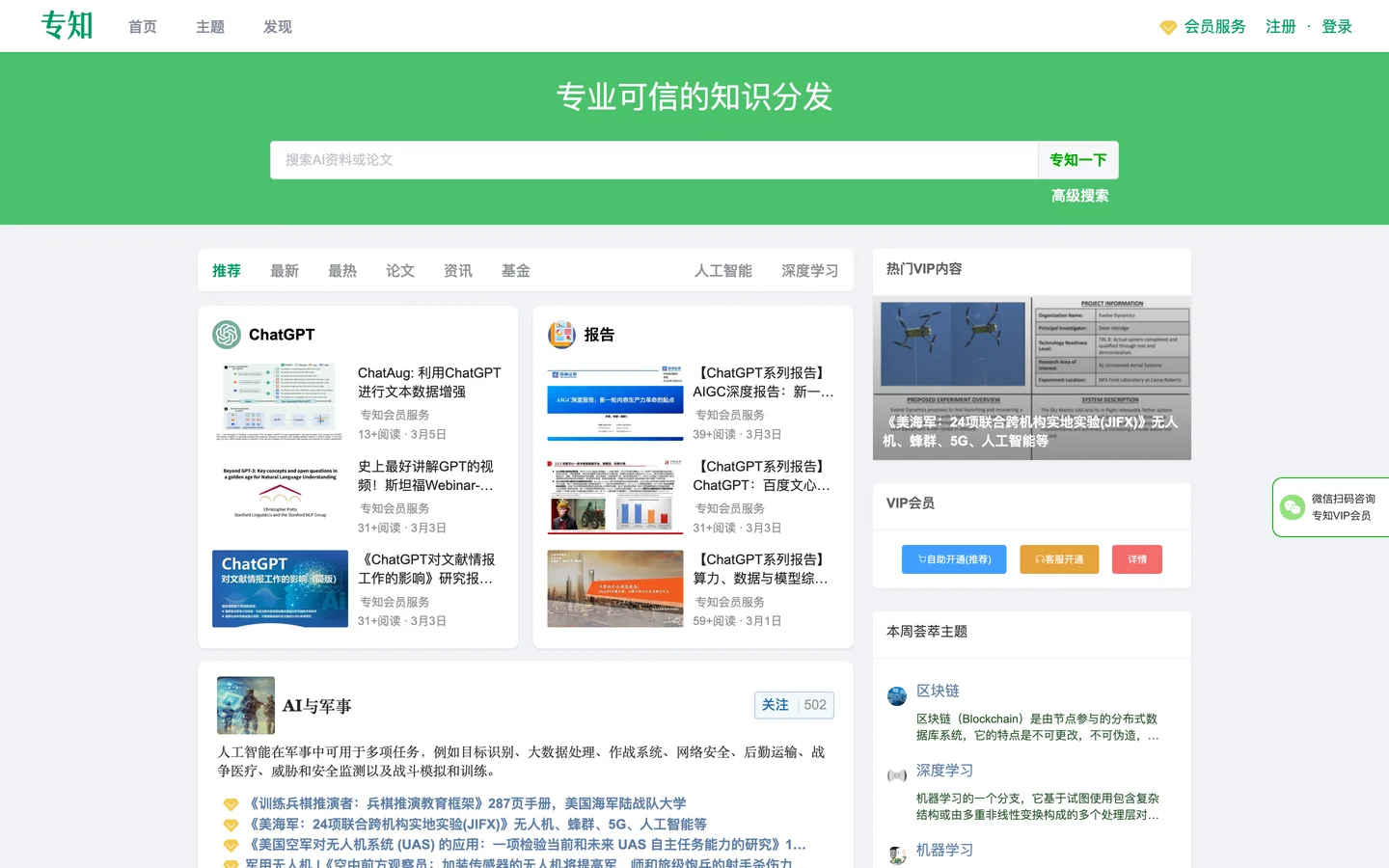Click the 机器学习 topic avatar icon
1389x868 pixels.
click(x=897, y=854)
